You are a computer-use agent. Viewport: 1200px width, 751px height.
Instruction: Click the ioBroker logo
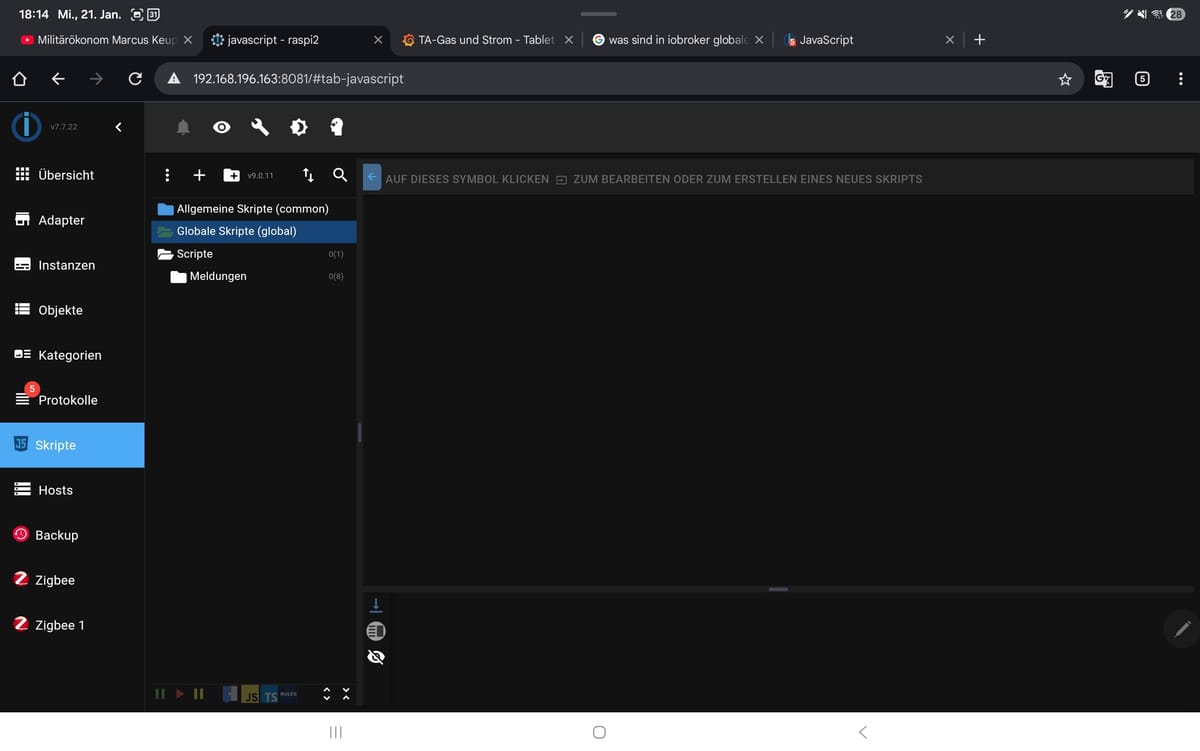pyautogui.click(x=25, y=127)
